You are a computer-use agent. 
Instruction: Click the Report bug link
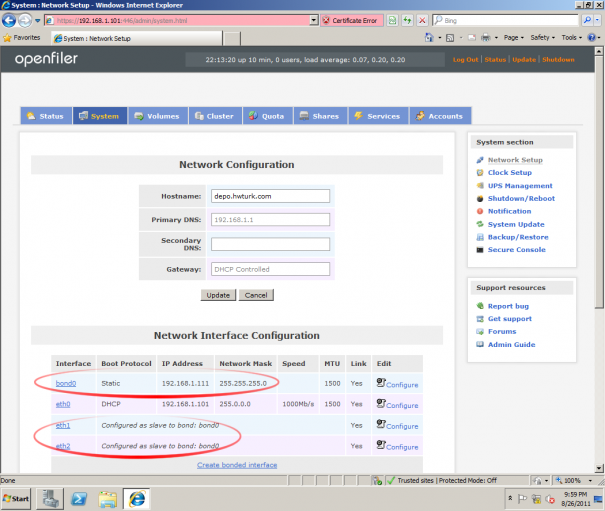pyautogui.click(x=508, y=306)
